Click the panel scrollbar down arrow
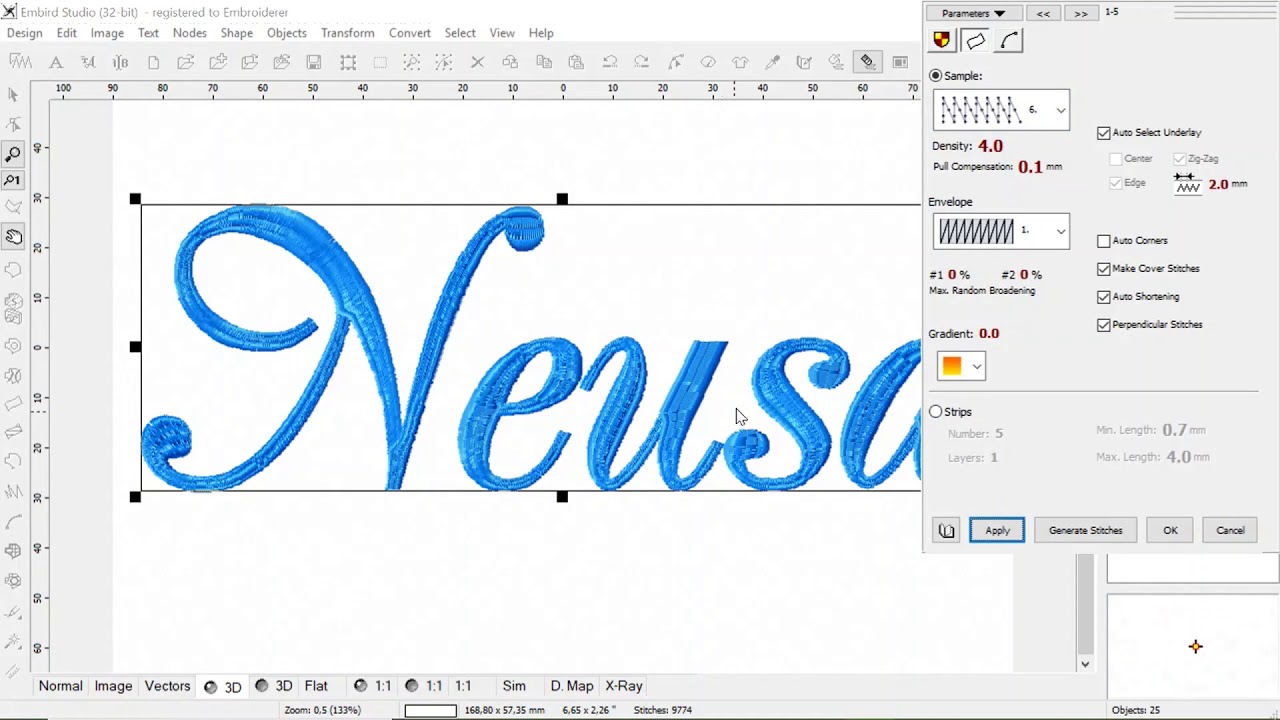Viewport: 1280px width, 720px height. point(1085,663)
